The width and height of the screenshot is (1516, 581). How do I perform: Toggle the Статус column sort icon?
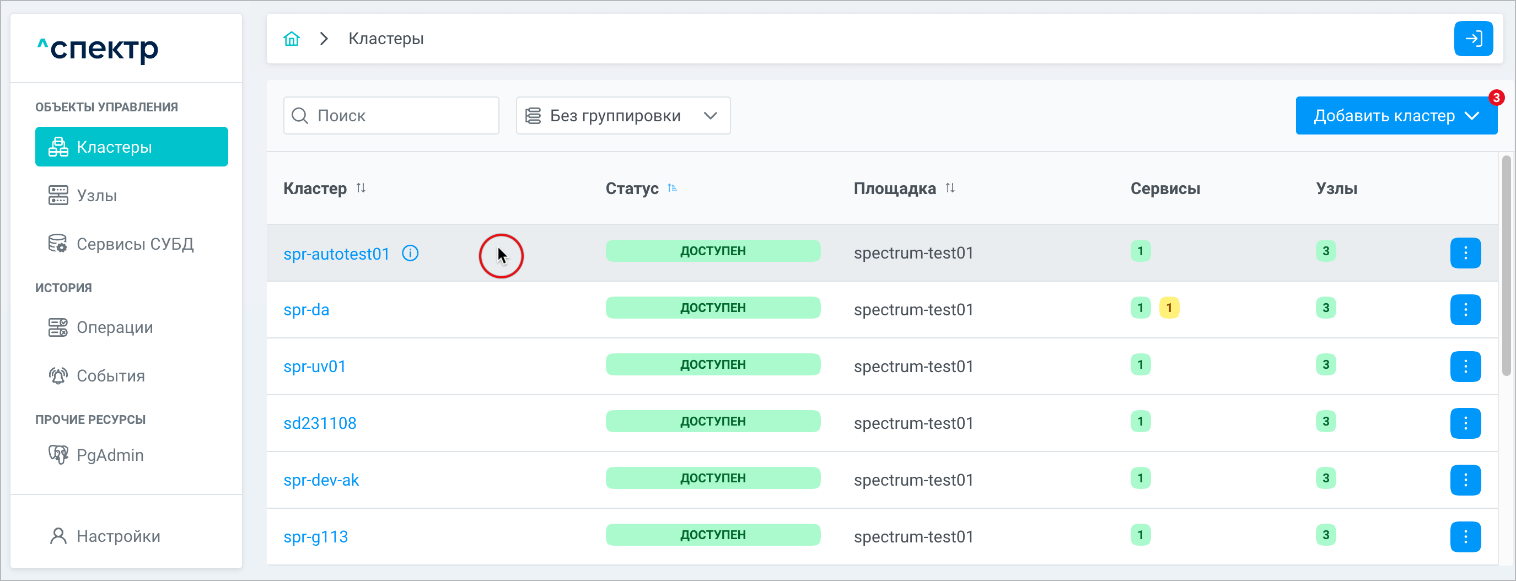tap(672, 188)
